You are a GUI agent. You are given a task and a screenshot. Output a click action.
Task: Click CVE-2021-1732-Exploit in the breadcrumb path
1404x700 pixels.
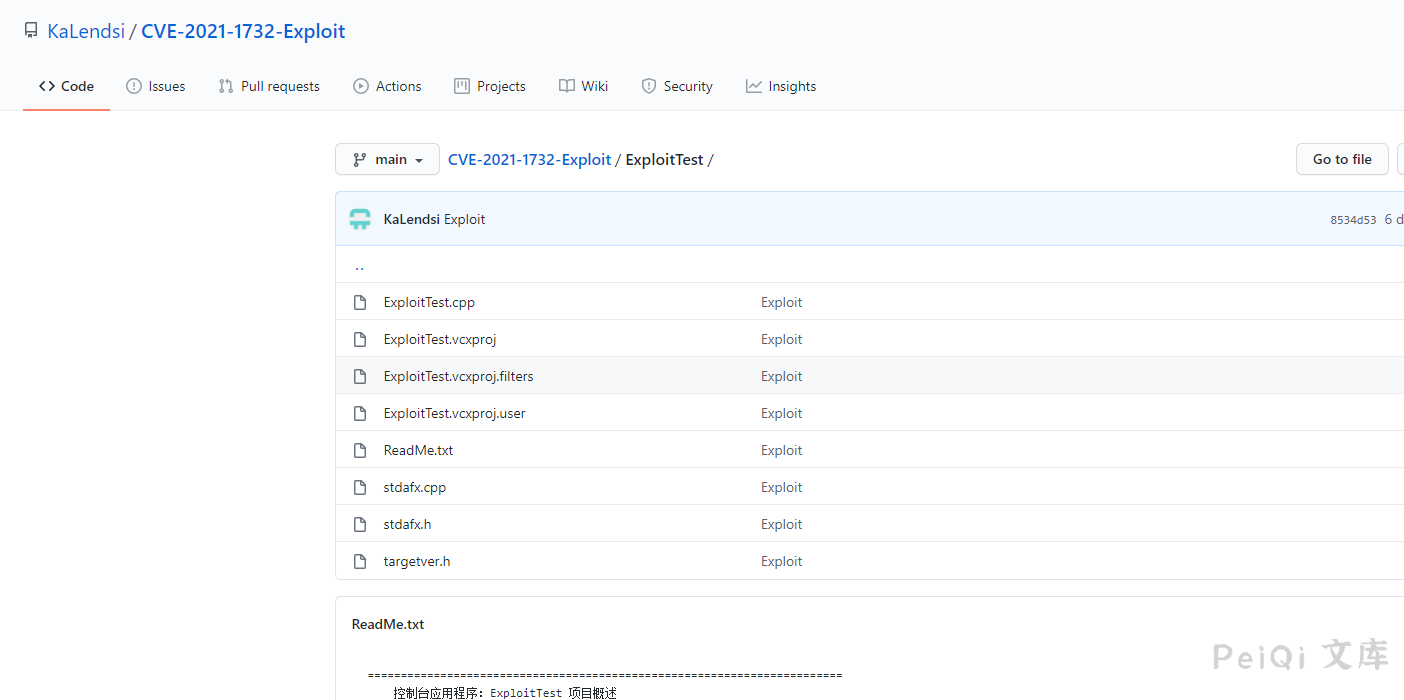(529, 159)
